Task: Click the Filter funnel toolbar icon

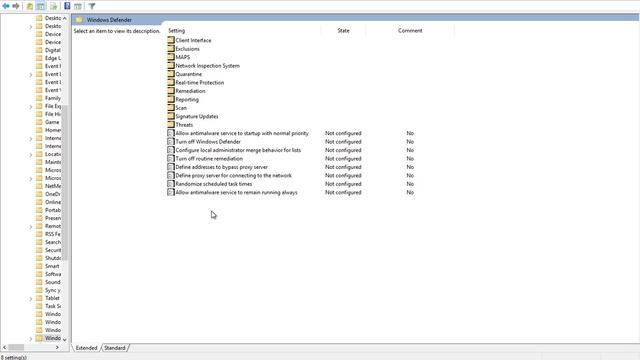Action: [x=92, y=6]
